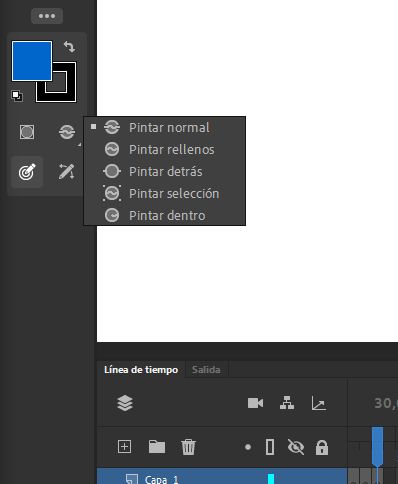Select the Capa_1 layer row
This screenshot has width=398, height=484.
click(222, 477)
